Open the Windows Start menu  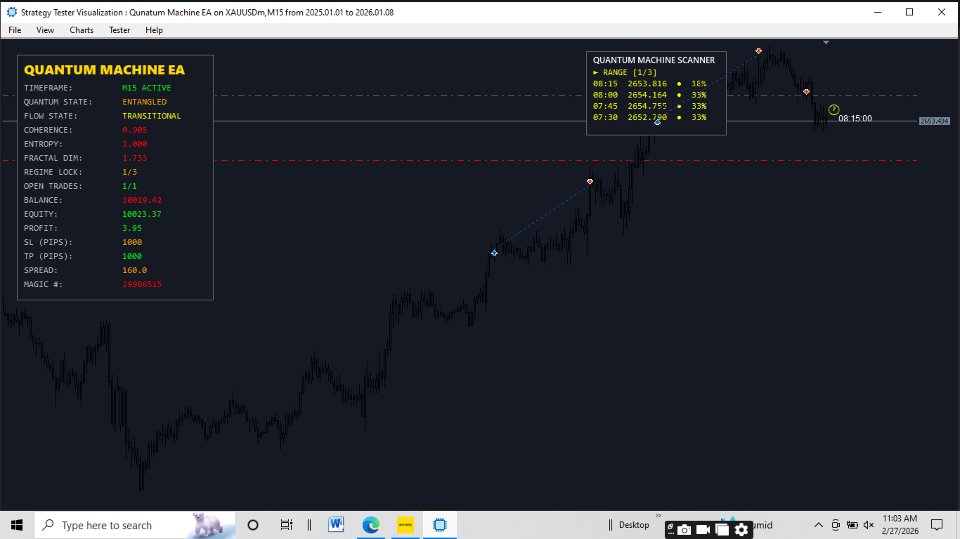click(x=17, y=525)
